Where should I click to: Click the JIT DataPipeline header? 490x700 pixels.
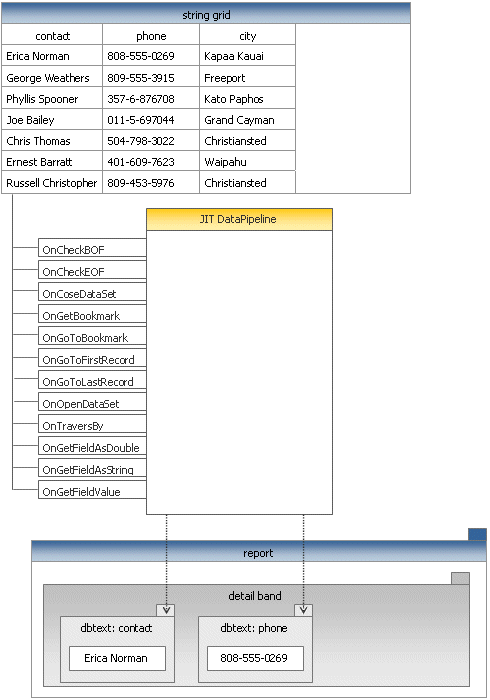pos(239,219)
